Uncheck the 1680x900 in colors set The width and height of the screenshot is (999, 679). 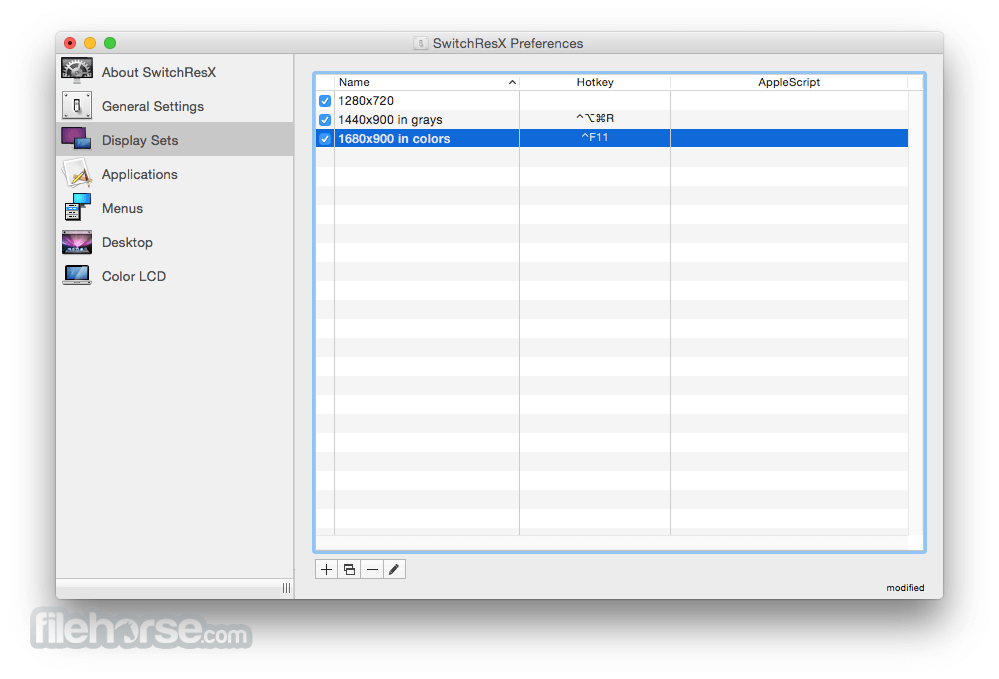click(x=325, y=139)
